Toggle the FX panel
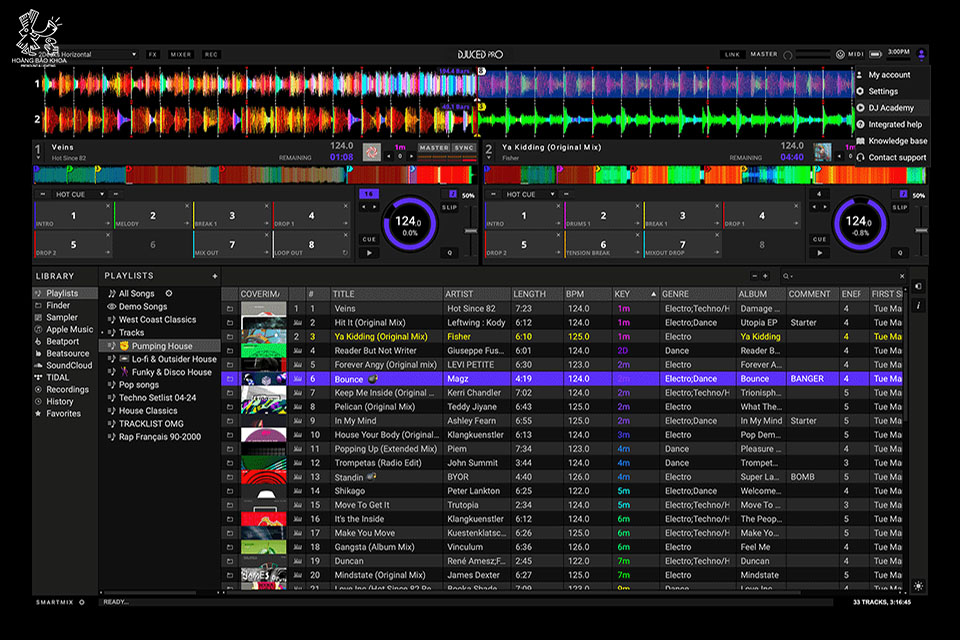960x640 pixels. pyautogui.click(x=152, y=55)
